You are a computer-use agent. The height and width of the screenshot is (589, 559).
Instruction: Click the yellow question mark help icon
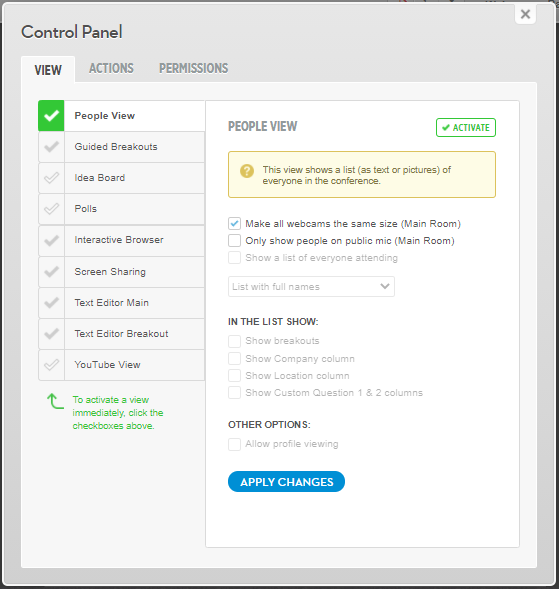[247, 171]
